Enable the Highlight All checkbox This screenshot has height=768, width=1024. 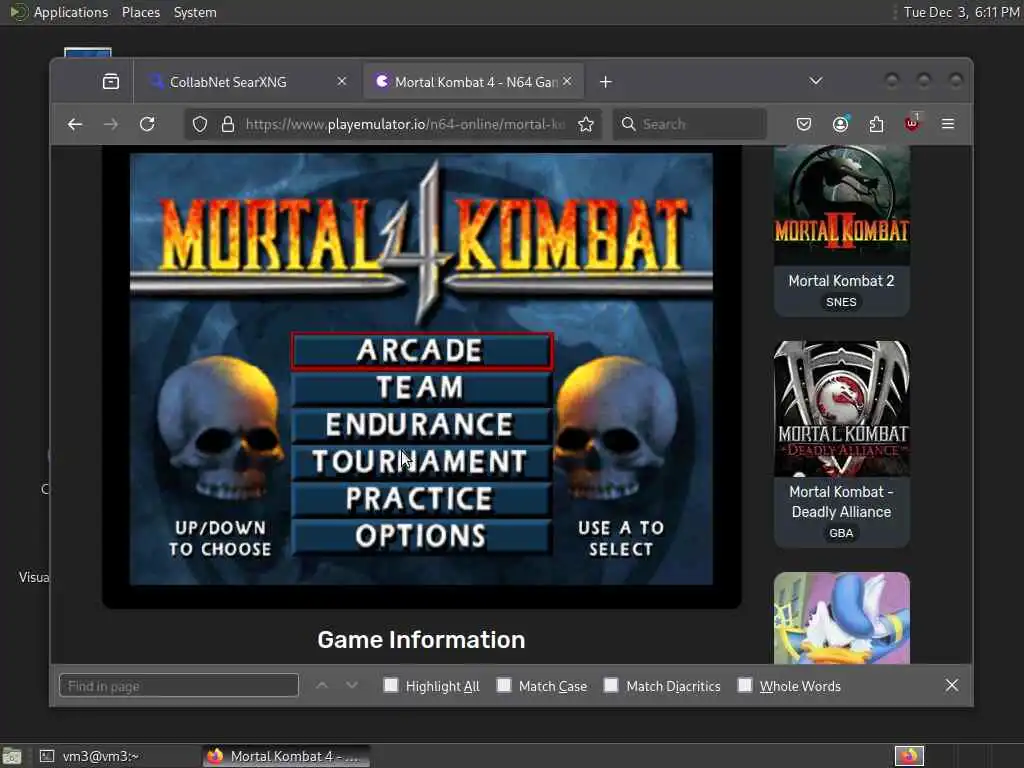click(391, 685)
